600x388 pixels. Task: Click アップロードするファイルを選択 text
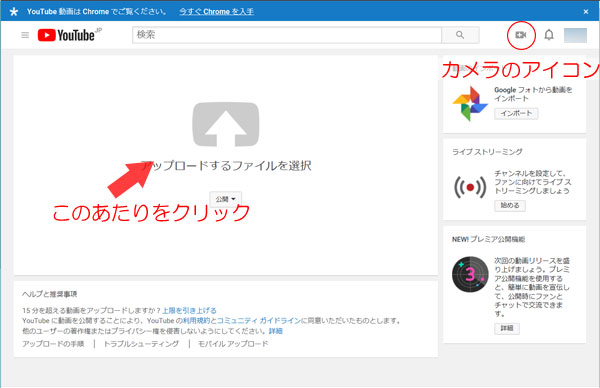click(226, 166)
